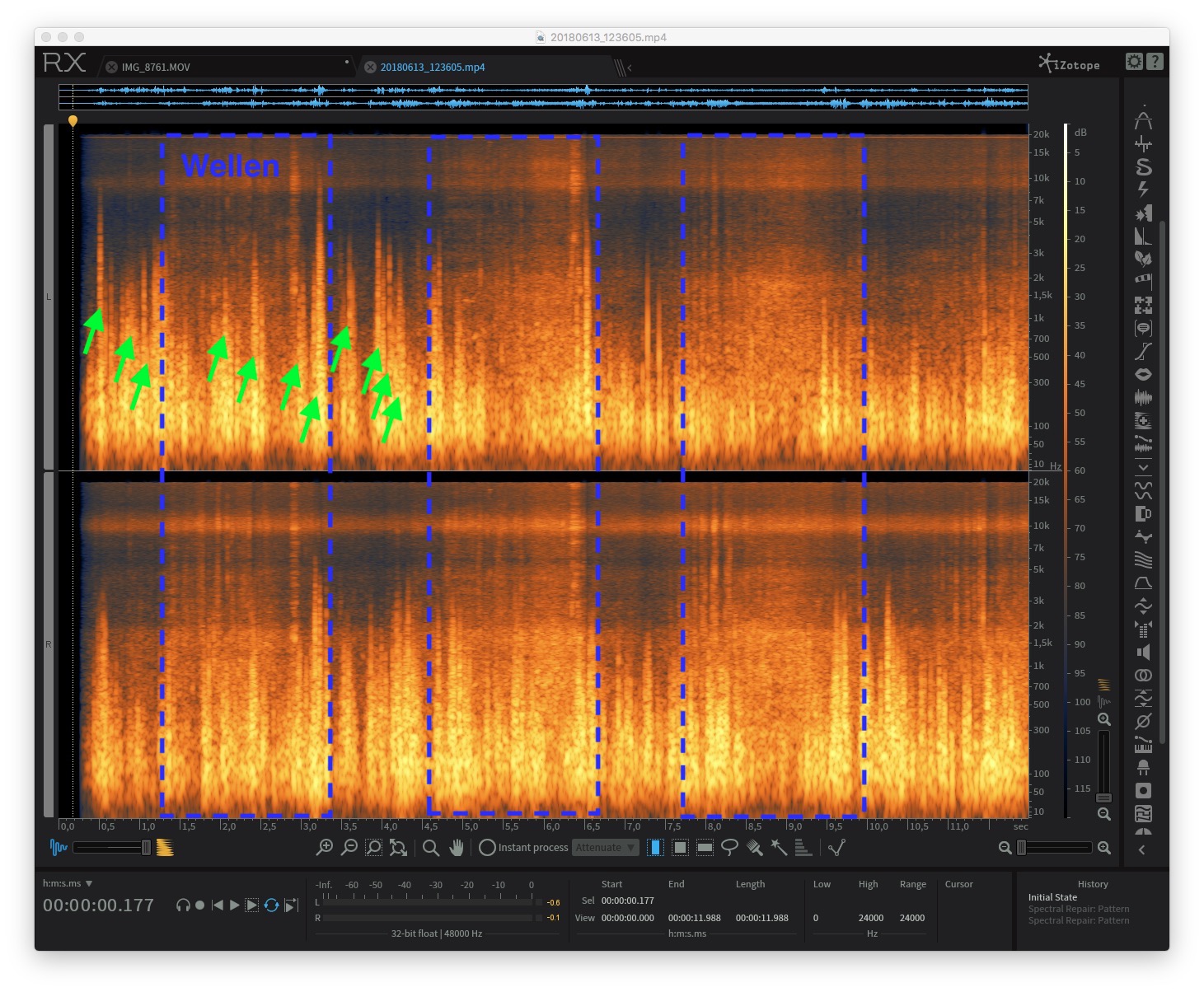Open the Dialogue Isolate speech-bubble module
The image size is (1204, 992).
[x=1143, y=328]
